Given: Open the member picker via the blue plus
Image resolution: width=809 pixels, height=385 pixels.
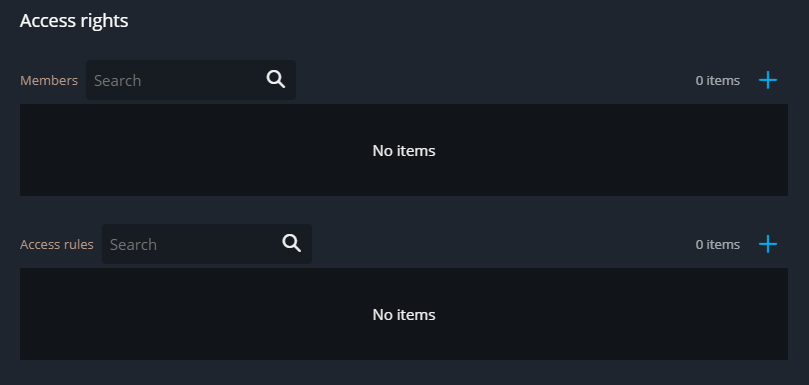Looking at the screenshot, I should tap(768, 80).
